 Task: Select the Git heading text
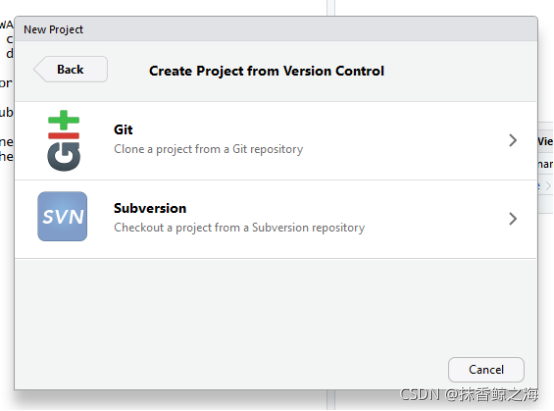point(123,130)
